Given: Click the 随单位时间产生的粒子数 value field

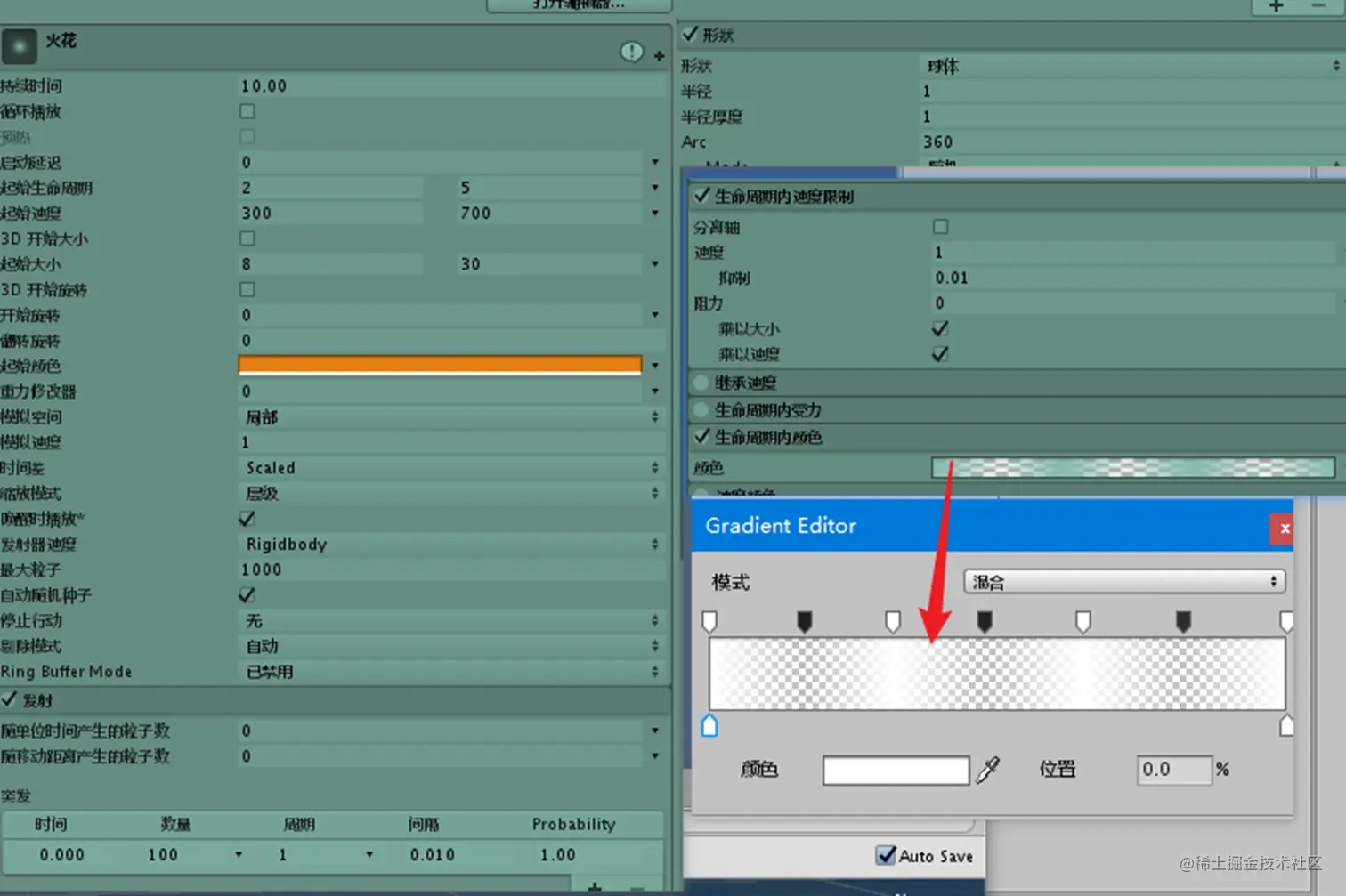Looking at the screenshot, I should point(440,731).
